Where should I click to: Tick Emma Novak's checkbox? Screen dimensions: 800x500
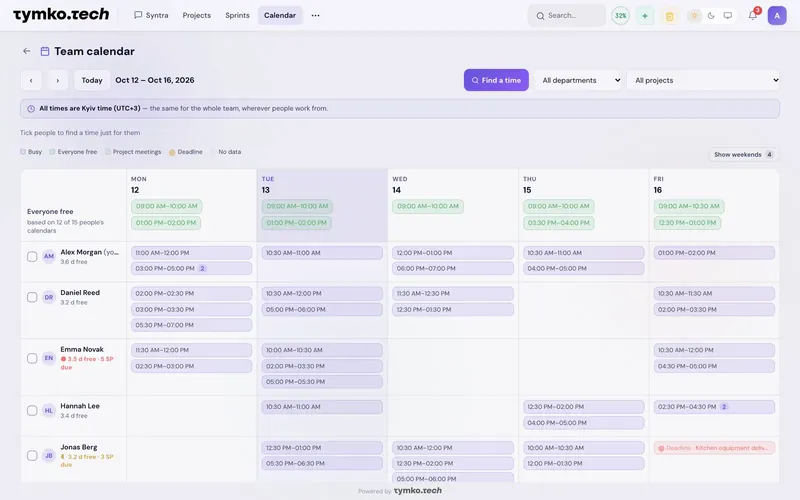pos(32,358)
